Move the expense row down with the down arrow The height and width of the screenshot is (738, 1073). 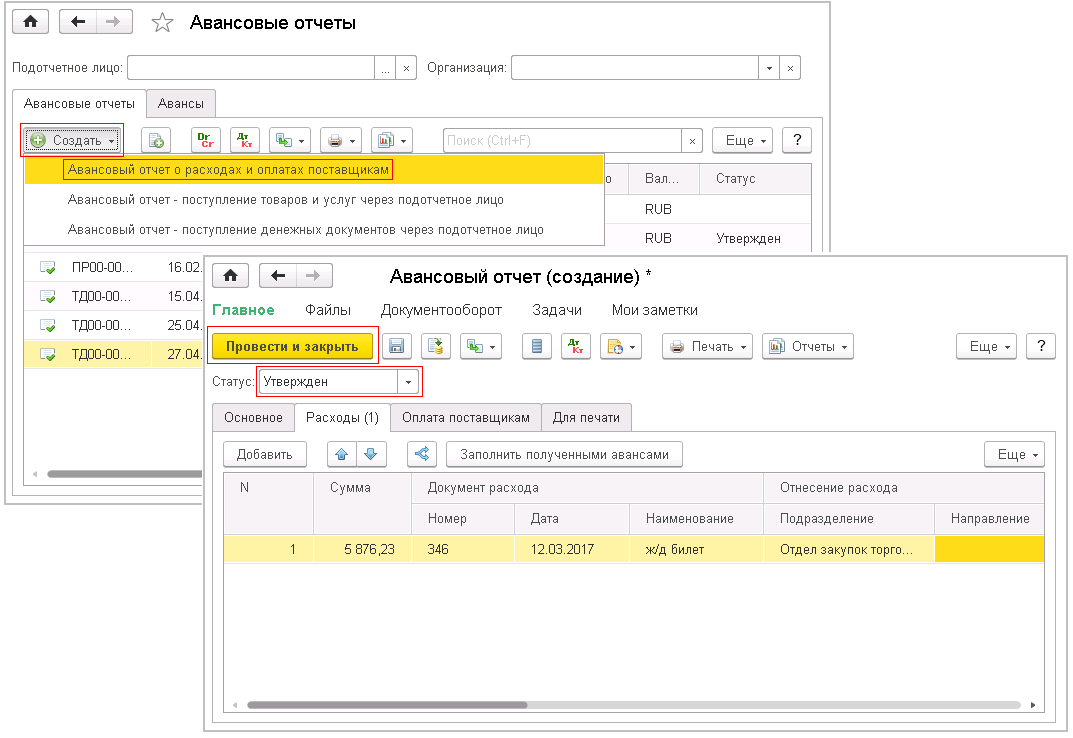click(371, 455)
